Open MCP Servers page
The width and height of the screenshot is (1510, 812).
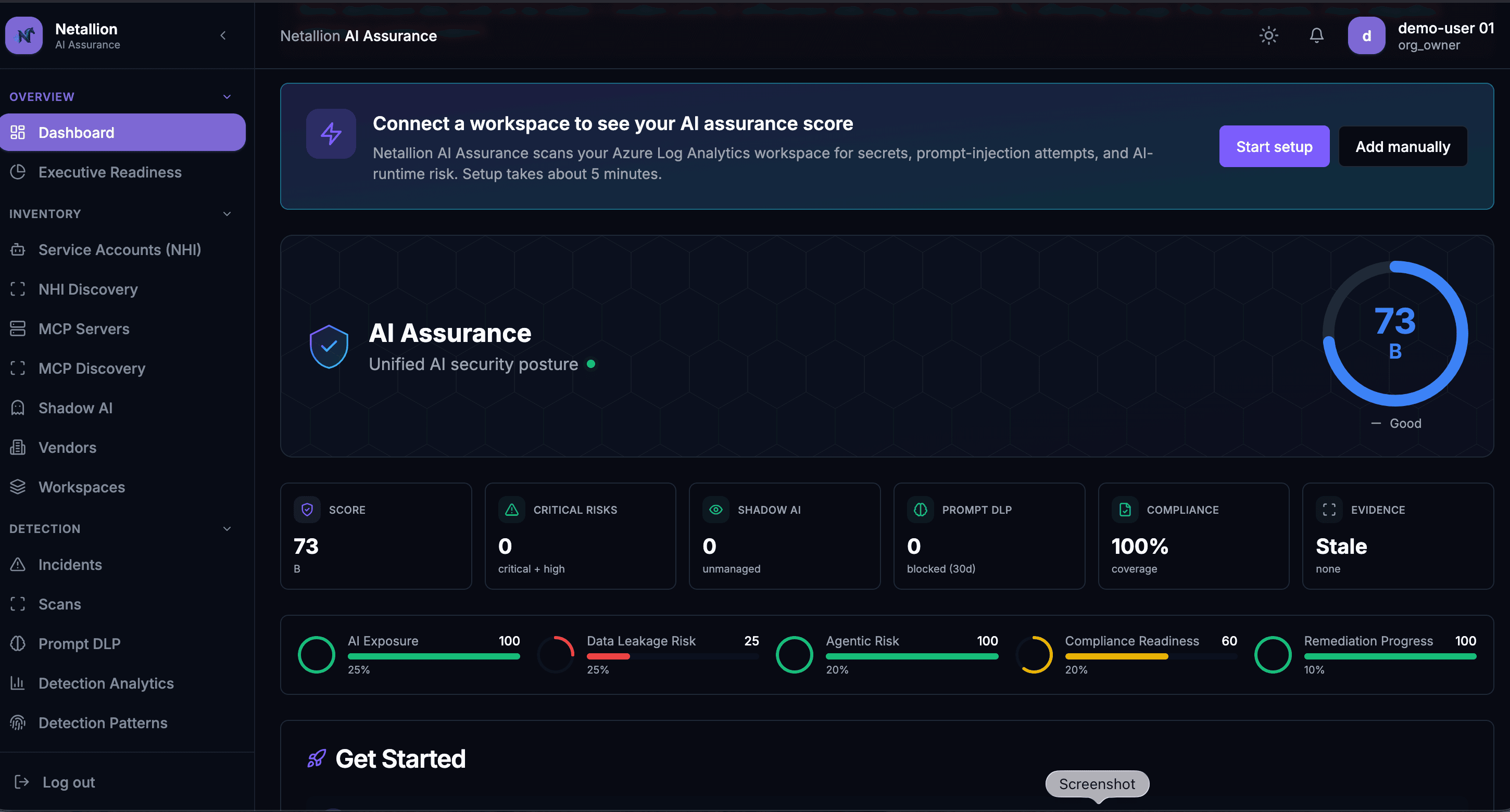[x=122, y=328]
